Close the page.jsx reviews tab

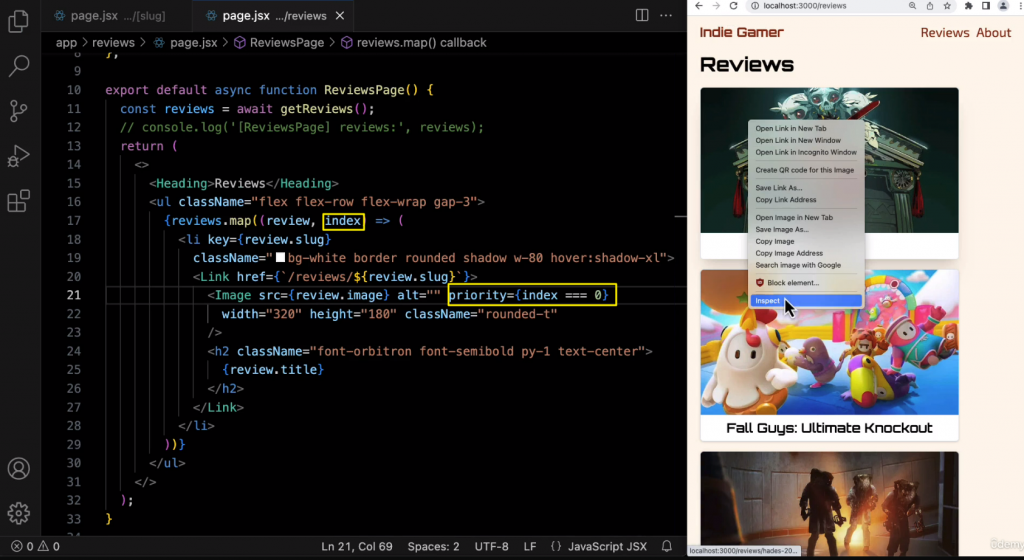point(340,16)
